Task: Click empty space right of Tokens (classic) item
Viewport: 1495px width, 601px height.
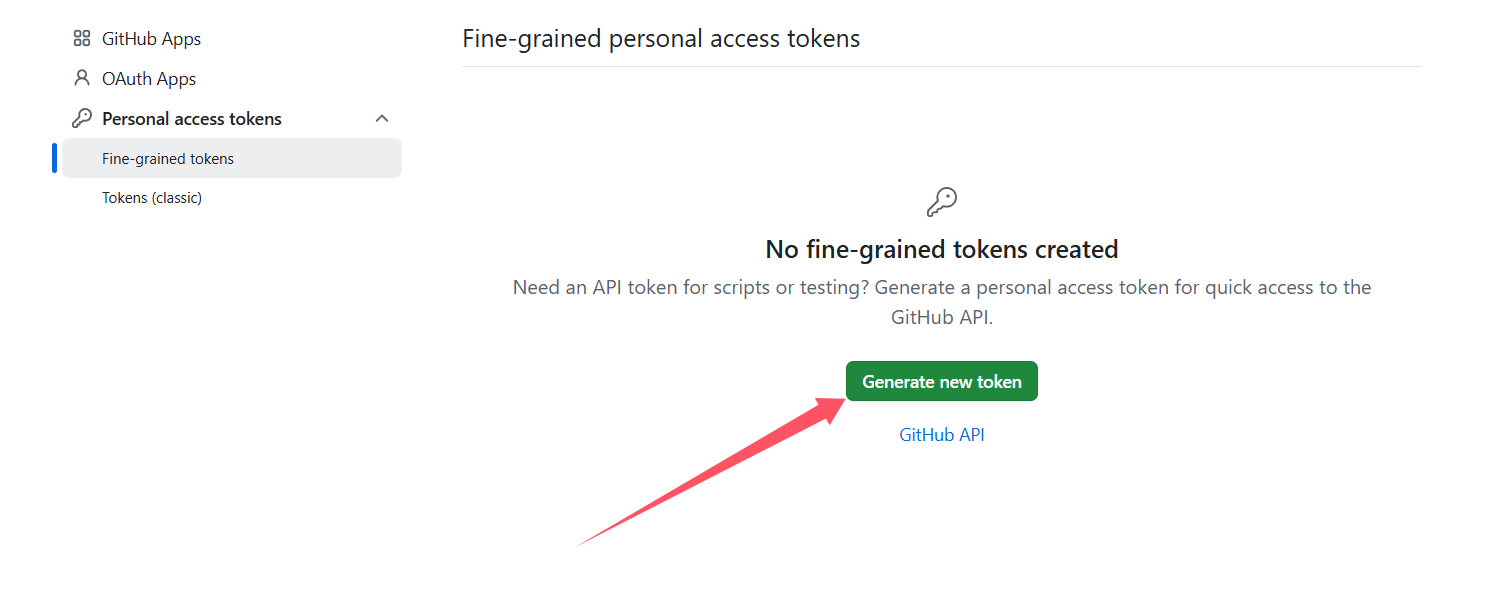Action: coord(300,198)
